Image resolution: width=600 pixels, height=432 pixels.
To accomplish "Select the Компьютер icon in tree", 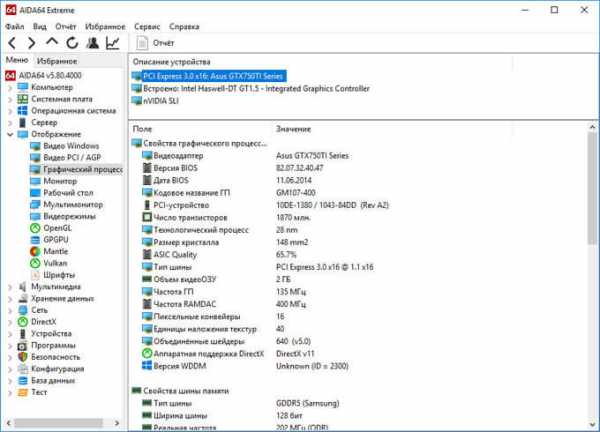I will pyautogui.click(x=23, y=87).
